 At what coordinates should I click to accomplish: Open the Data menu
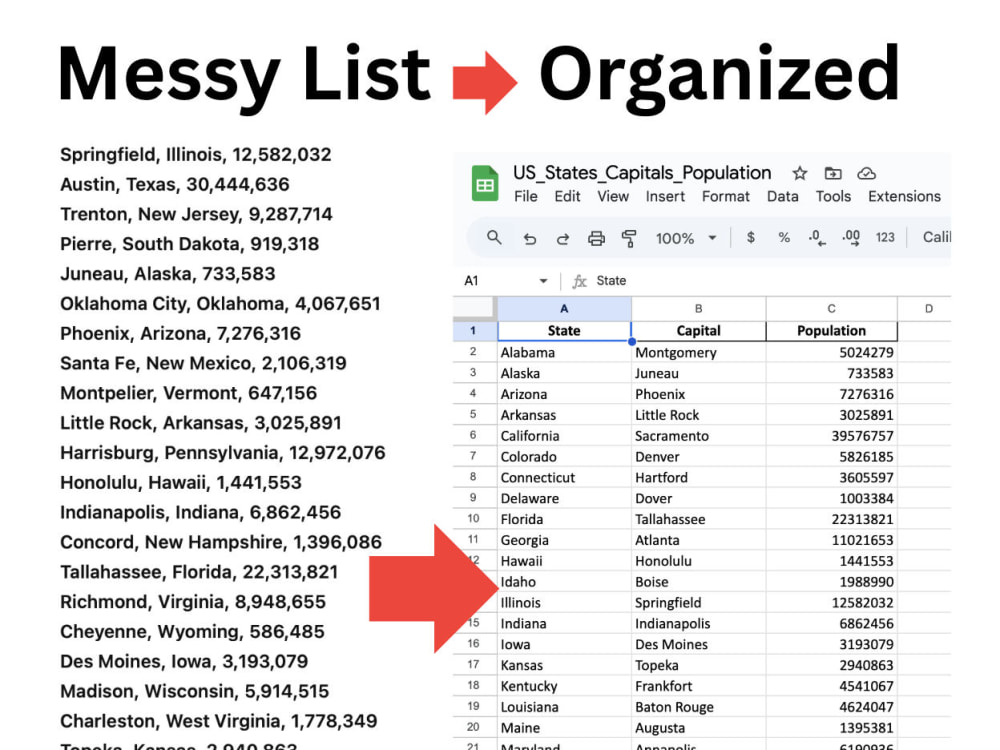783,196
